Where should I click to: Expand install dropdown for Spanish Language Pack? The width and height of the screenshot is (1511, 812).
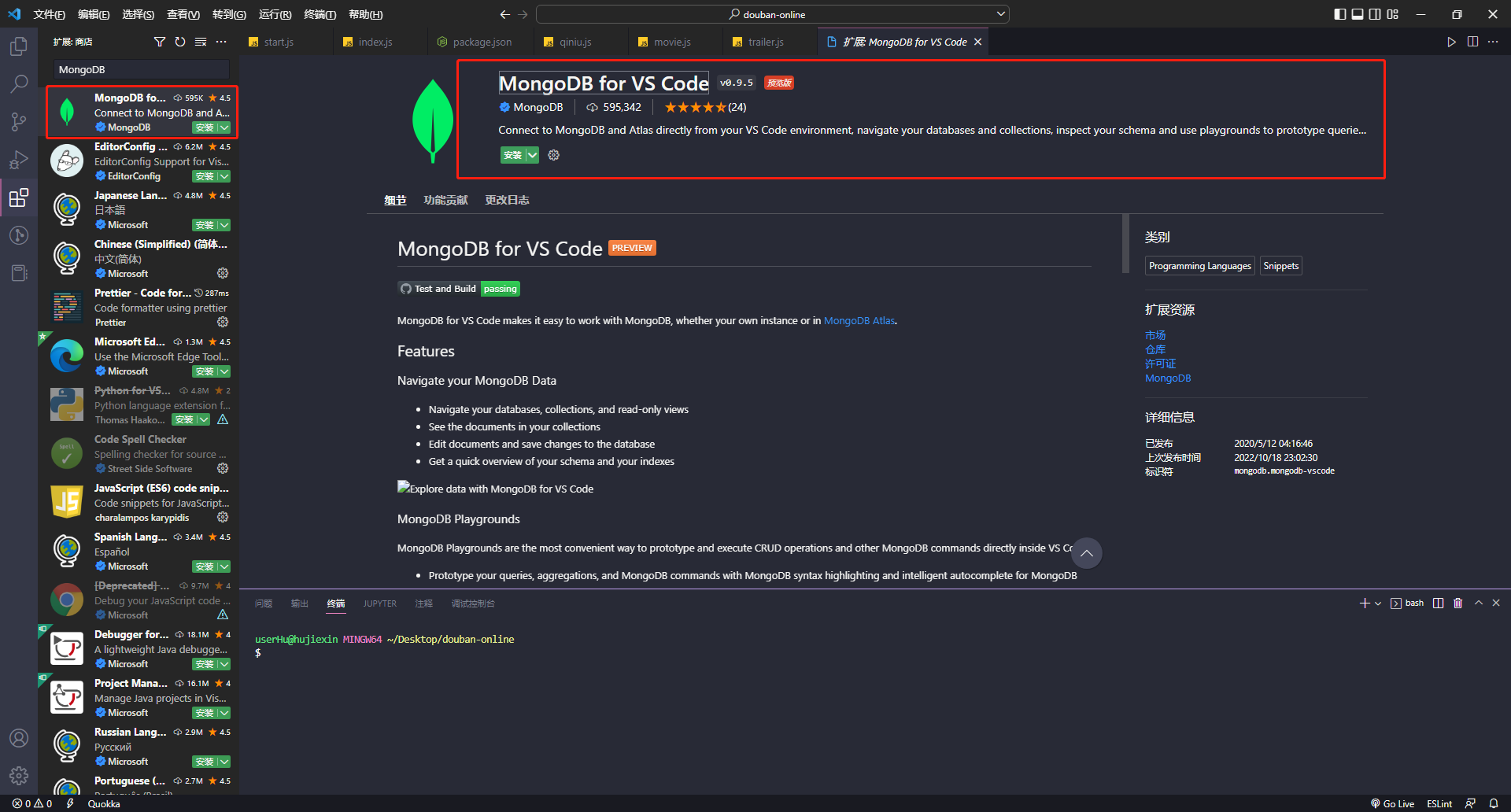pyautogui.click(x=224, y=567)
